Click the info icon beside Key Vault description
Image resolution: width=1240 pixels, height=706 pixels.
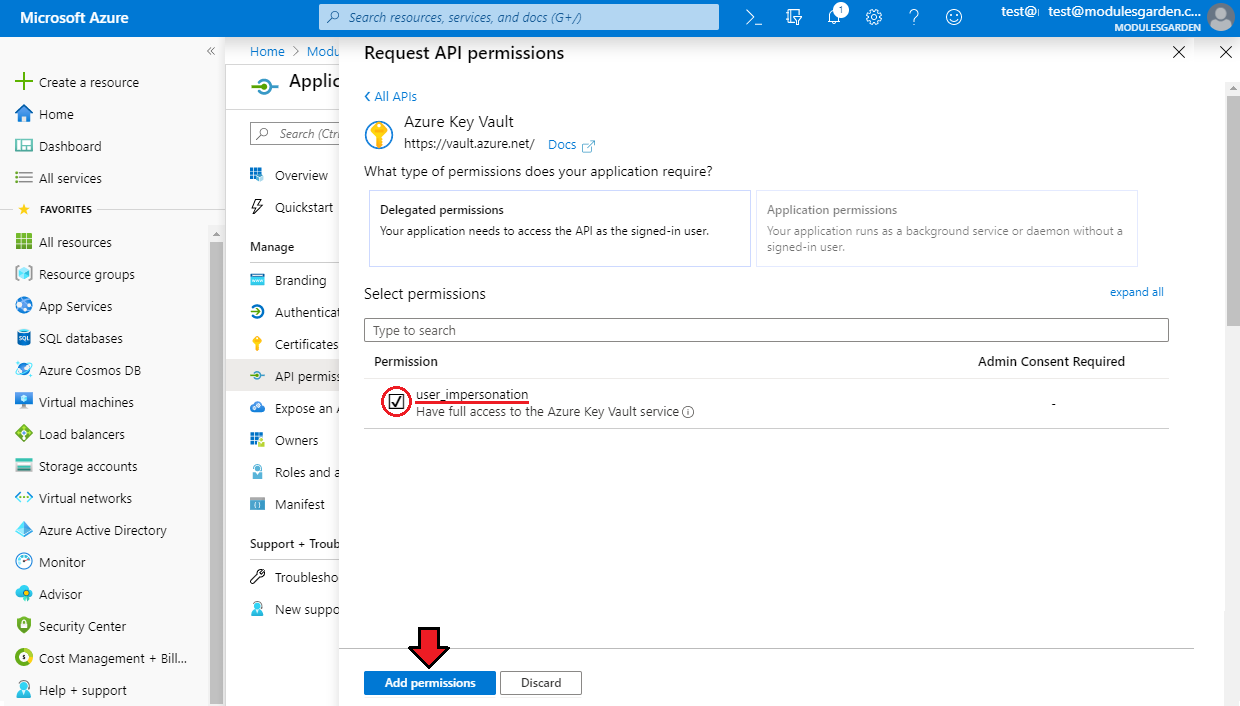[689, 412]
